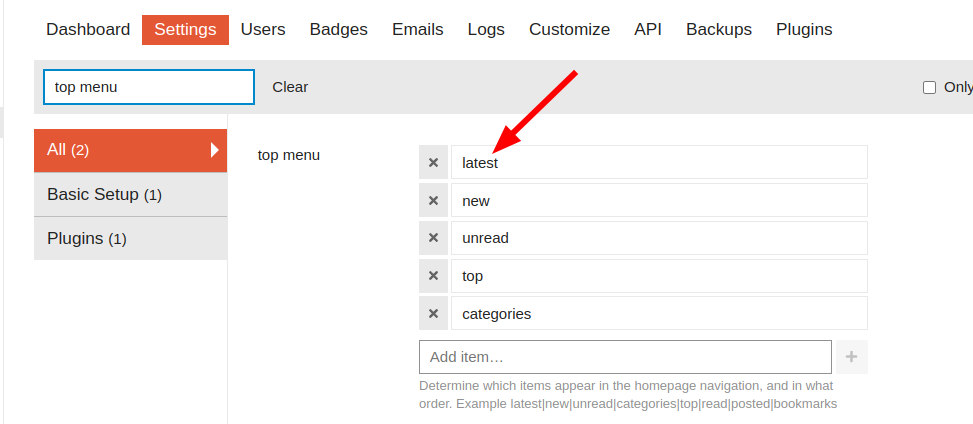Switch to the Users tab
Screen dimensions: 973x424
pos(263,30)
